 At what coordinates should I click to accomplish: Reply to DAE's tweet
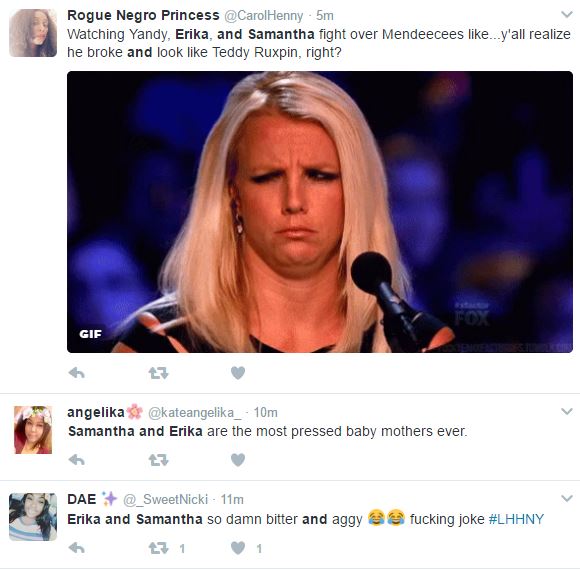pyautogui.click(x=77, y=548)
